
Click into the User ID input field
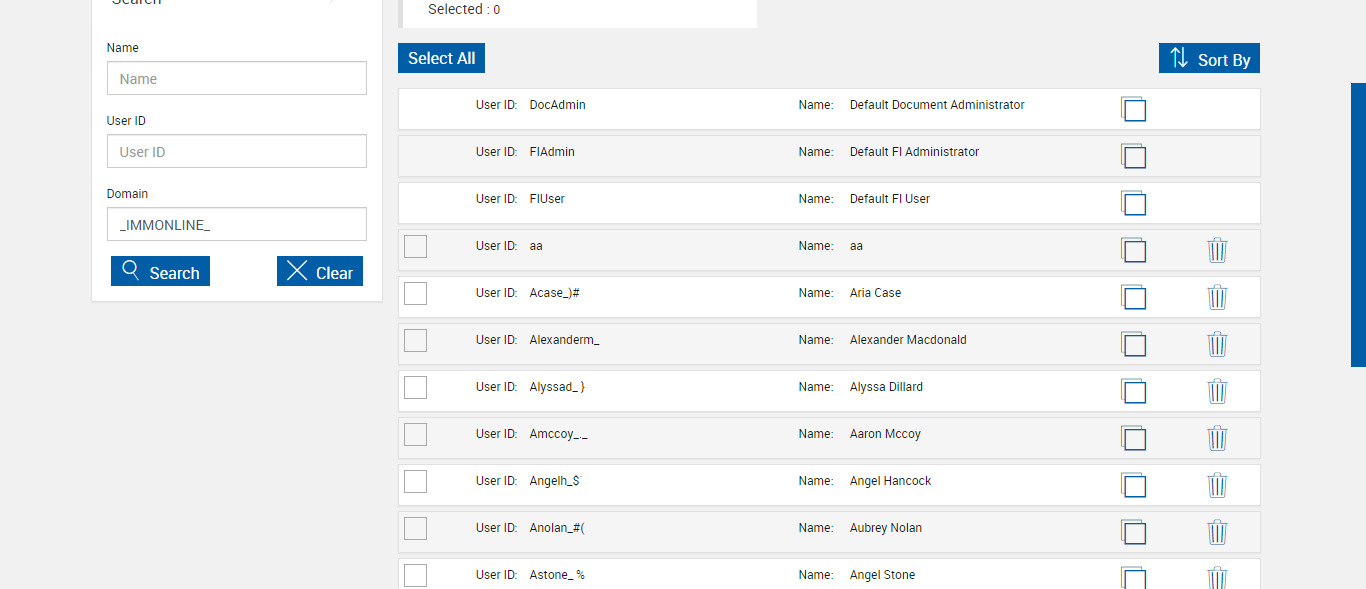(x=237, y=152)
